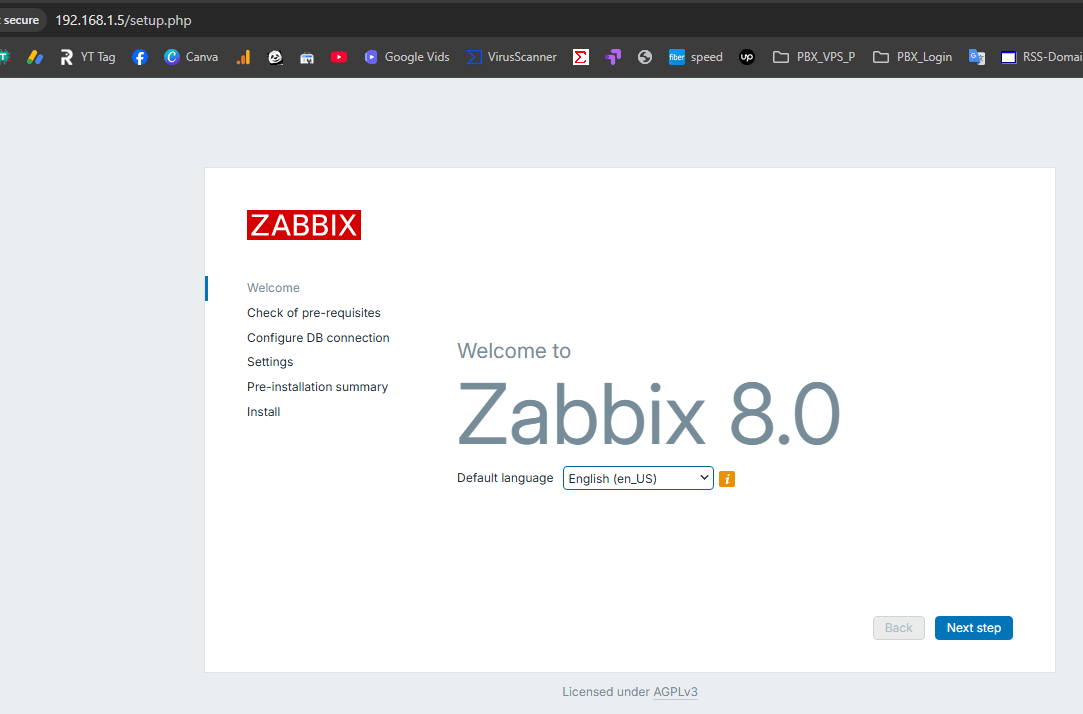This screenshot has height=714, width=1083.
Task: Open the panda face bookmark icon
Action: (275, 57)
